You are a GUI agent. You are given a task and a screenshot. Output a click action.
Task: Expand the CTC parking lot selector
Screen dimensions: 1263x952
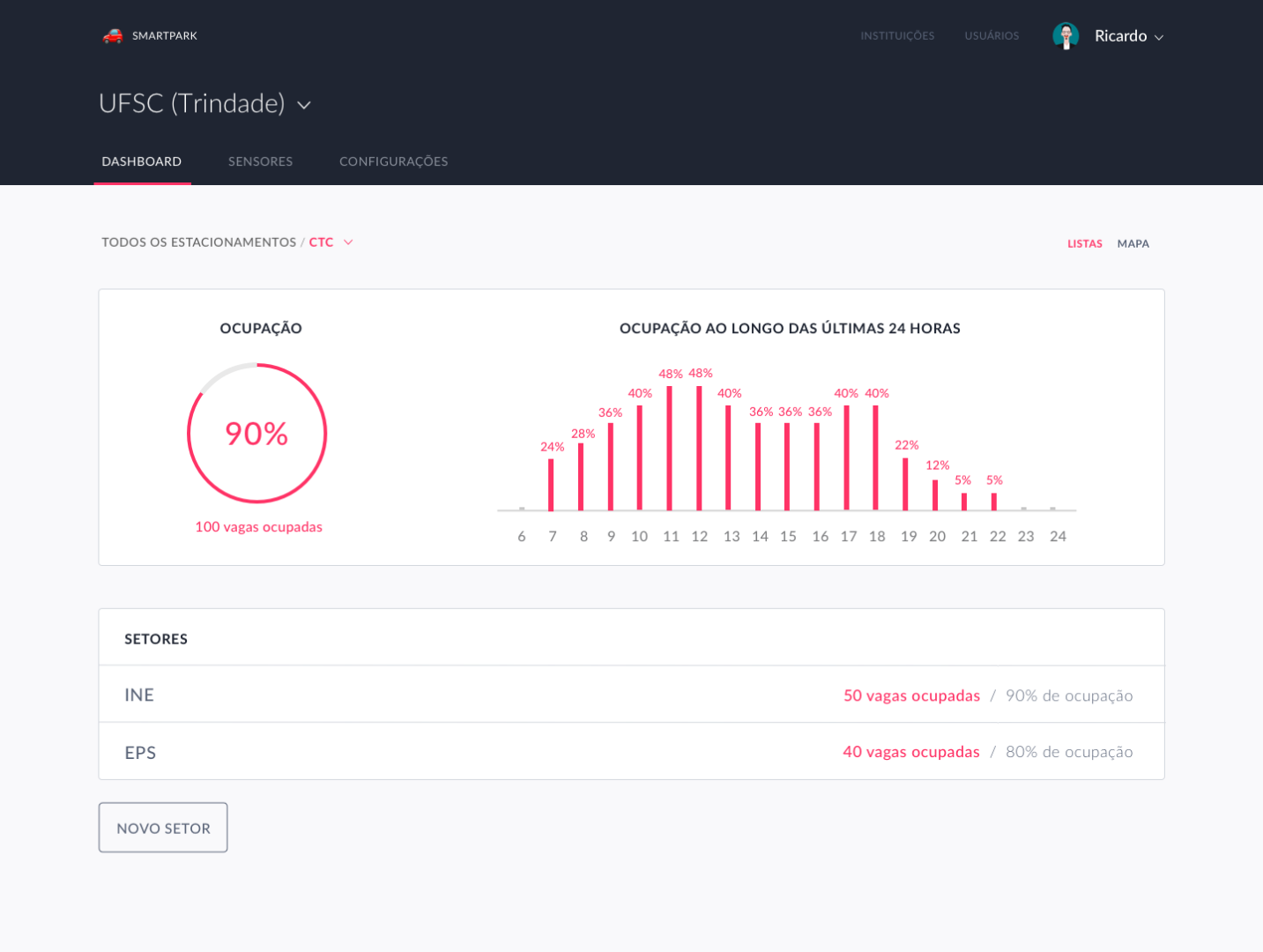click(348, 242)
